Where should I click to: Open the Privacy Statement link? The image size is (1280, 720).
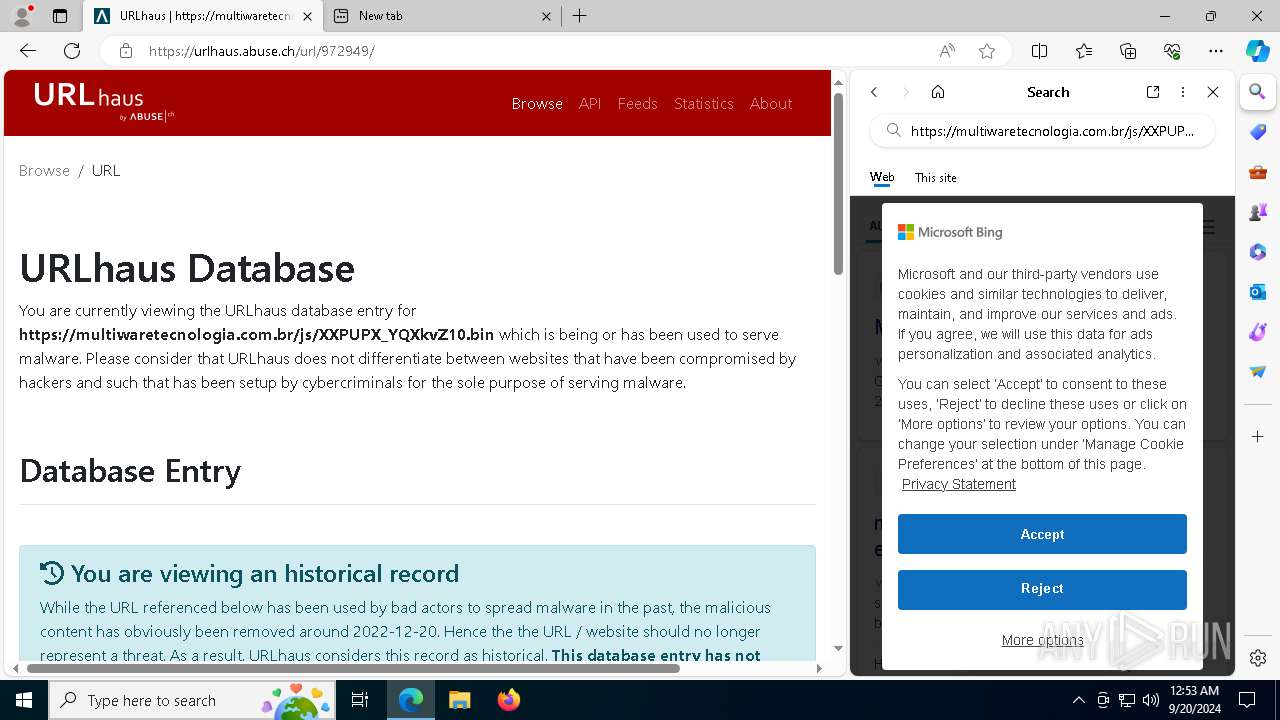click(958, 484)
